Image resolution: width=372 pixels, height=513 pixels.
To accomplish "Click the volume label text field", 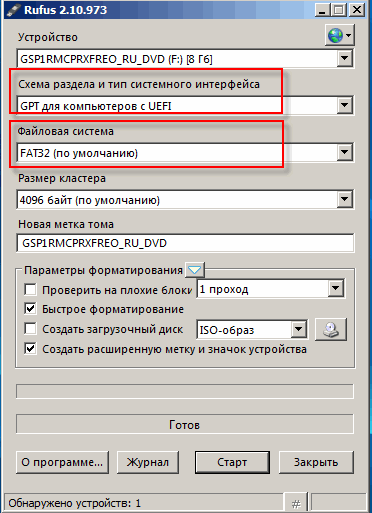I will 185,243.
